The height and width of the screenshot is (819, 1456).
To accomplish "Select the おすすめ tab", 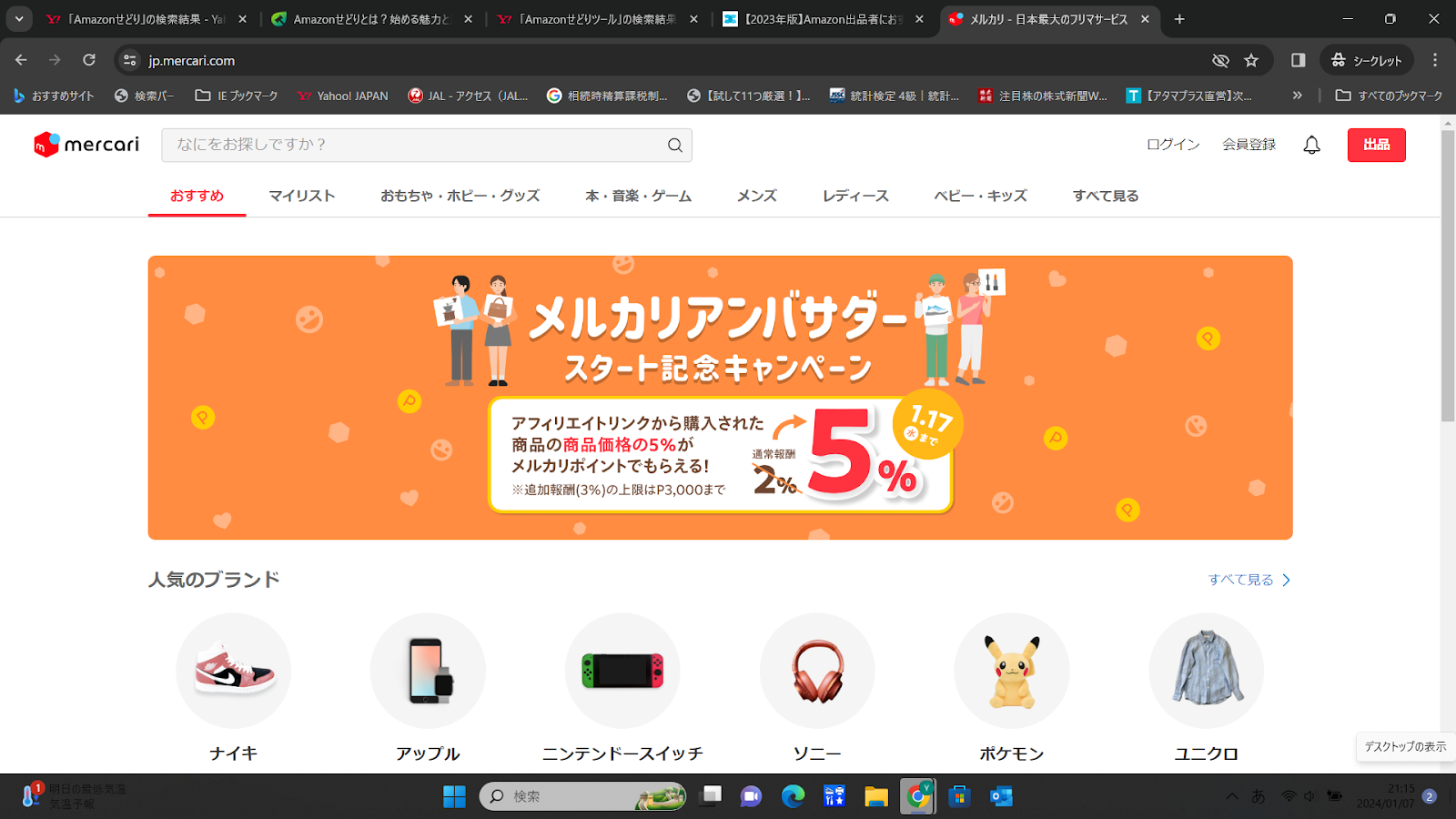I will pos(197,196).
